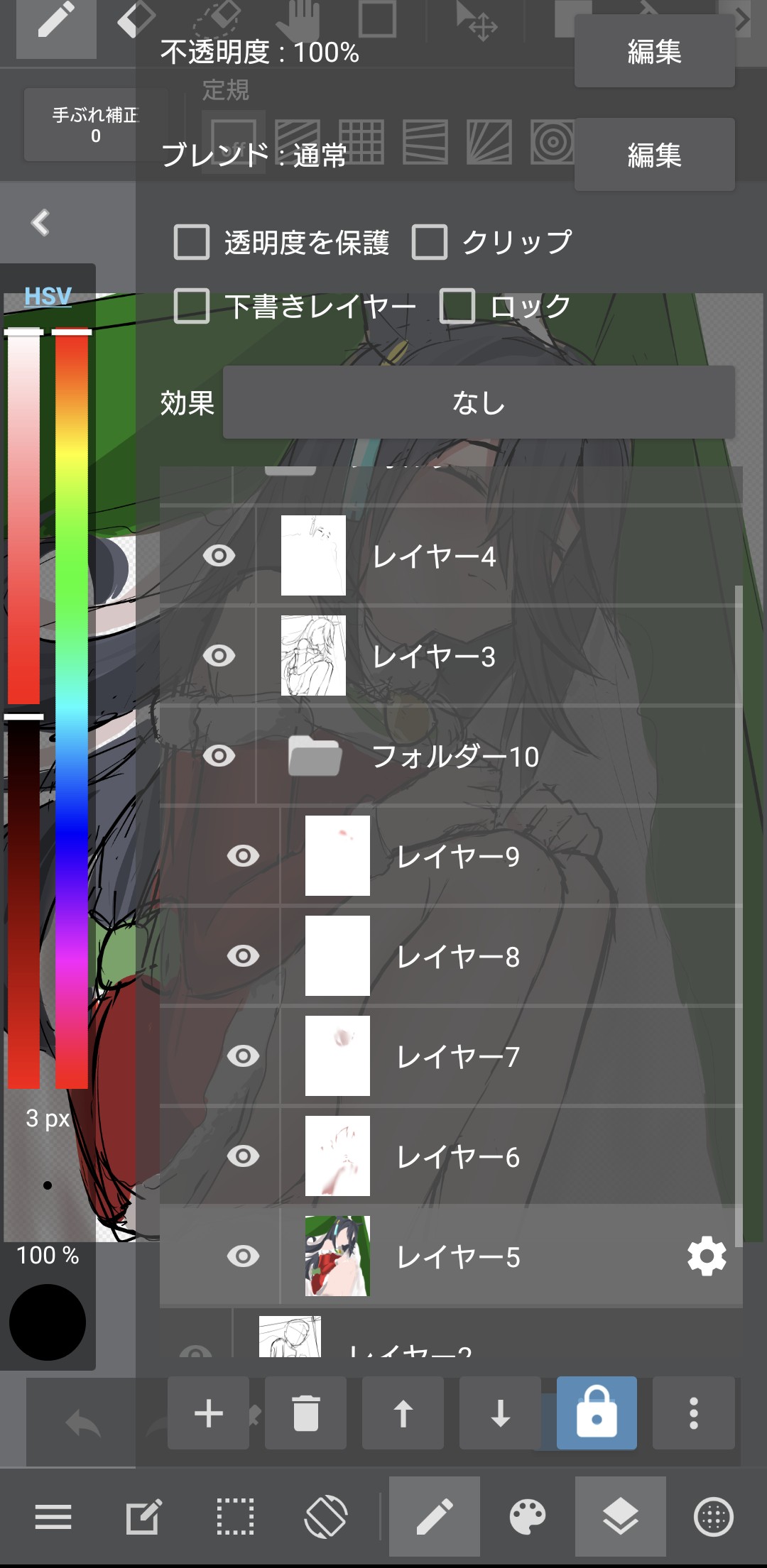Viewport: 767px width, 1568px height.
Task: Open settings gear on レイヤー5
Action: [707, 1257]
